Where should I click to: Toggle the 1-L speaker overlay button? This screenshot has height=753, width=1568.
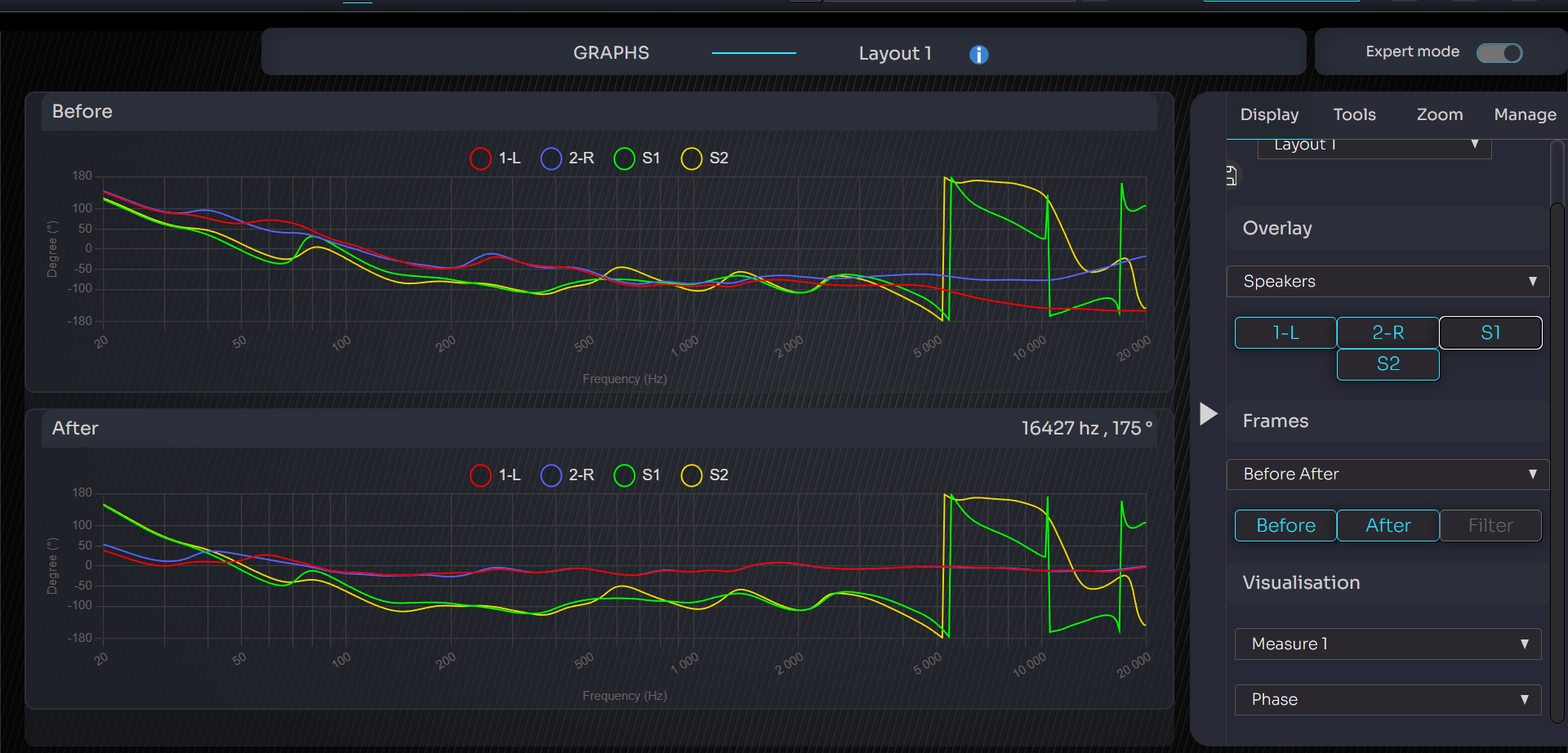(1285, 333)
